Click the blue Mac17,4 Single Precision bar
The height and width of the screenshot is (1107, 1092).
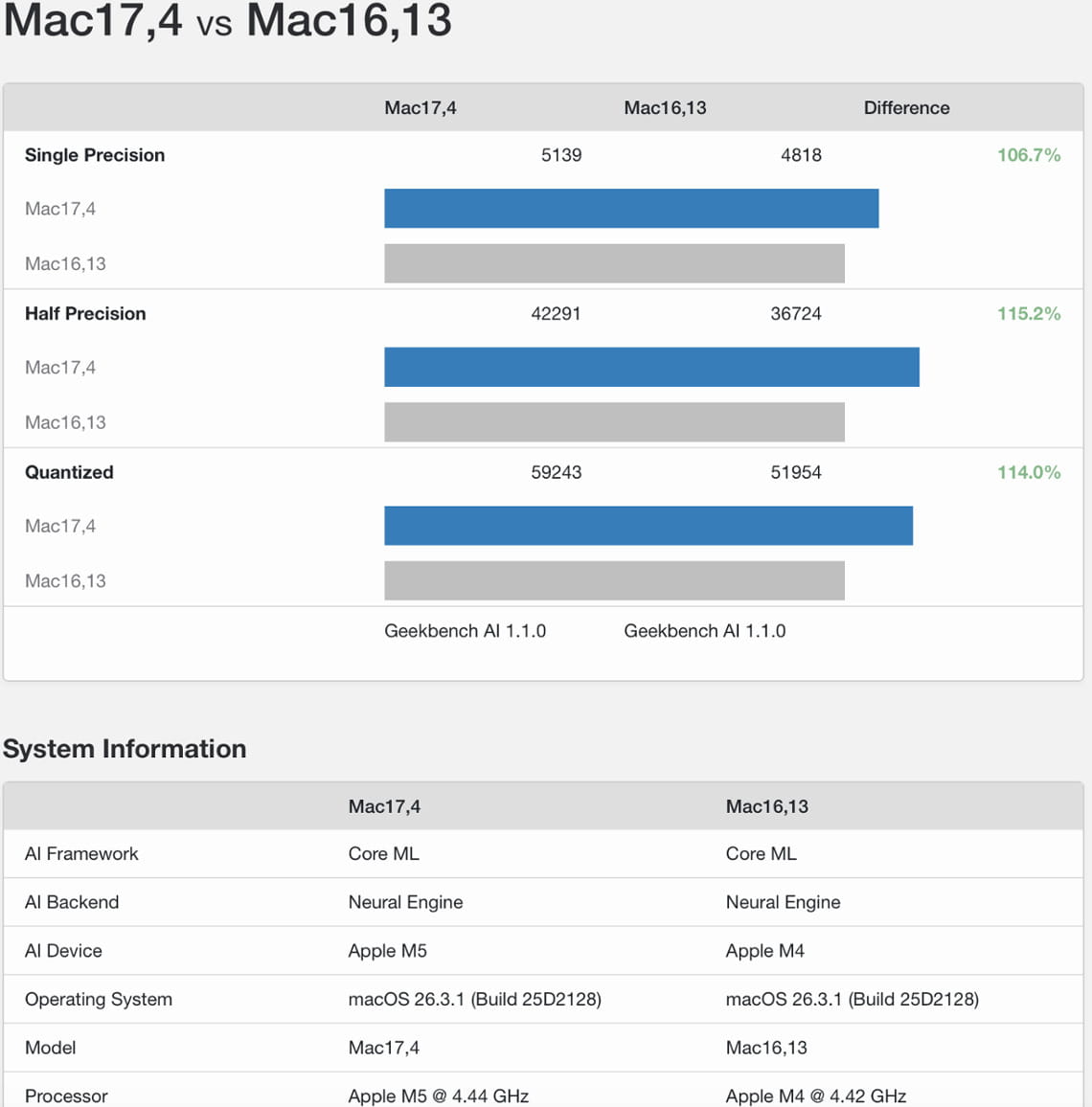(x=631, y=208)
